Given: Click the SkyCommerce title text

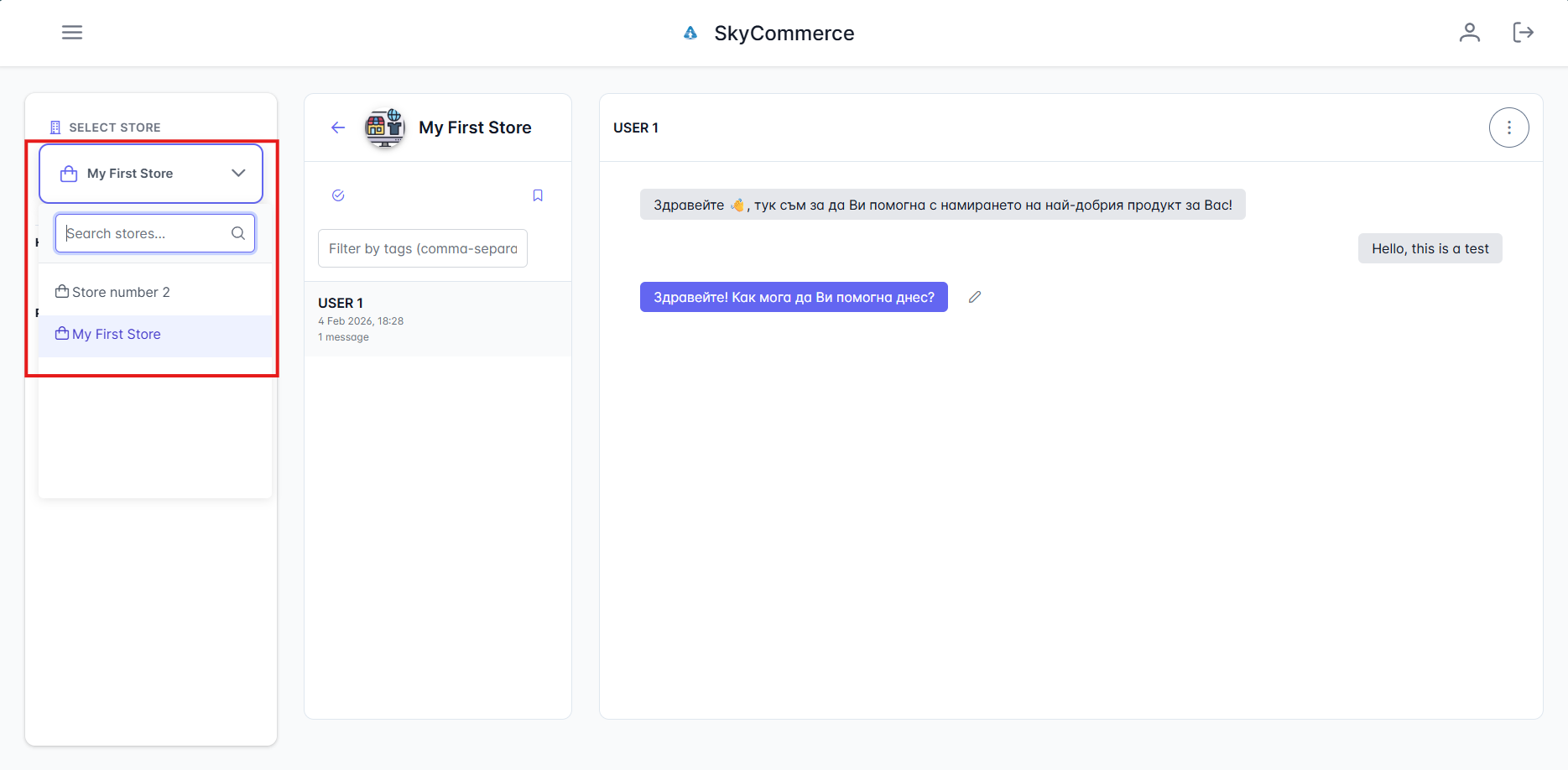Looking at the screenshot, I should pos(784,33).
